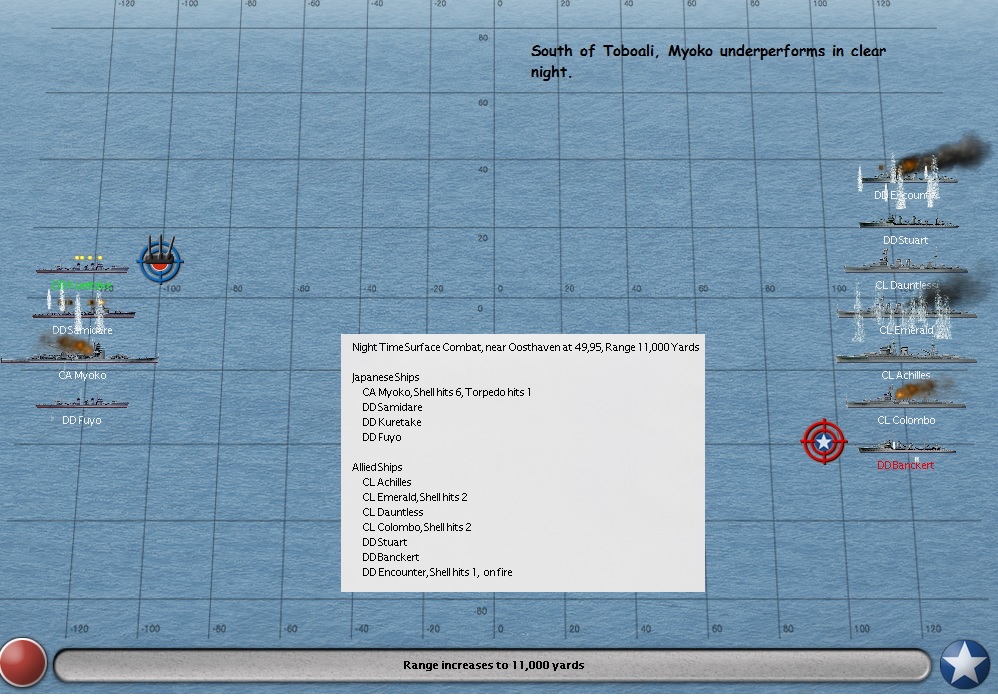Select 'DD Samidare' in the combat report
Image resolution: width=998 pixels, height=699 pixels.
[392, 407]
